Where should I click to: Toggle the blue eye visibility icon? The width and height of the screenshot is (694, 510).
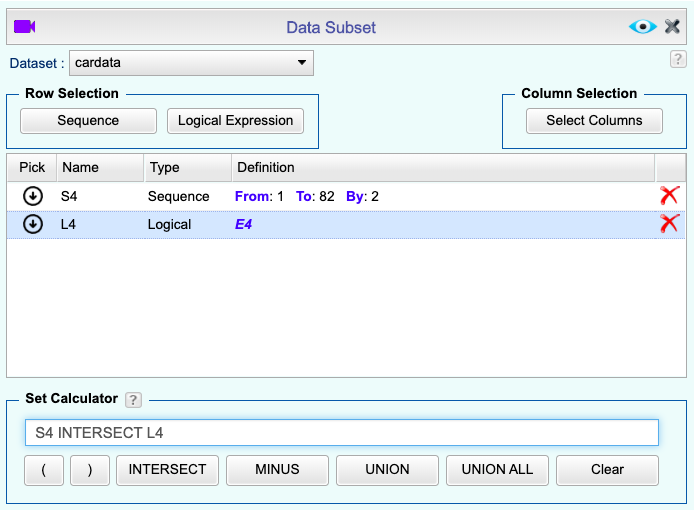(x=642, y=27)
